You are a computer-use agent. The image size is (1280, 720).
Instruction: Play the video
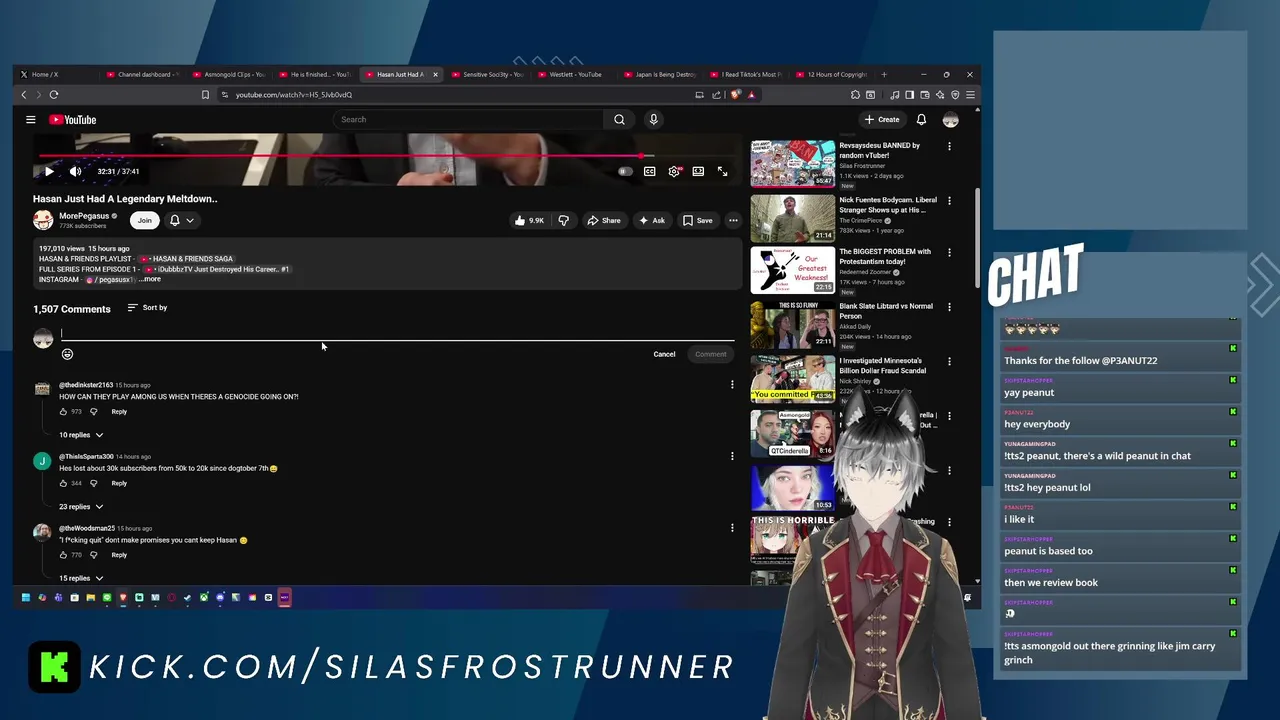coord(49,172)
